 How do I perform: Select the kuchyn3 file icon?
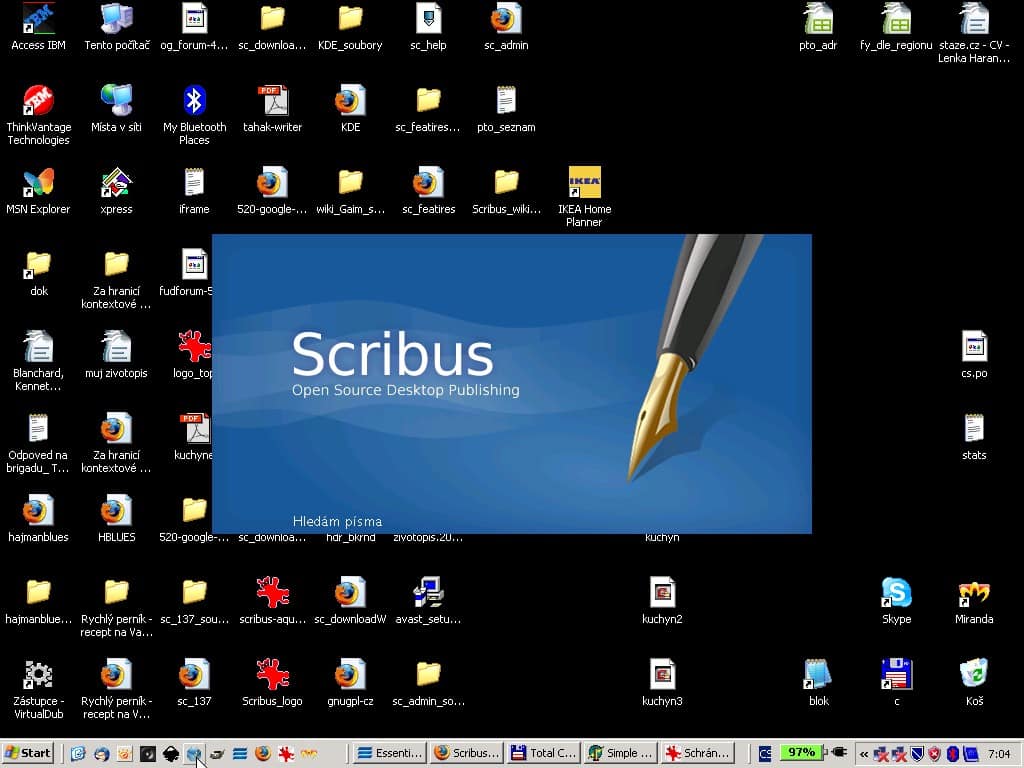(x=662, y=682)
